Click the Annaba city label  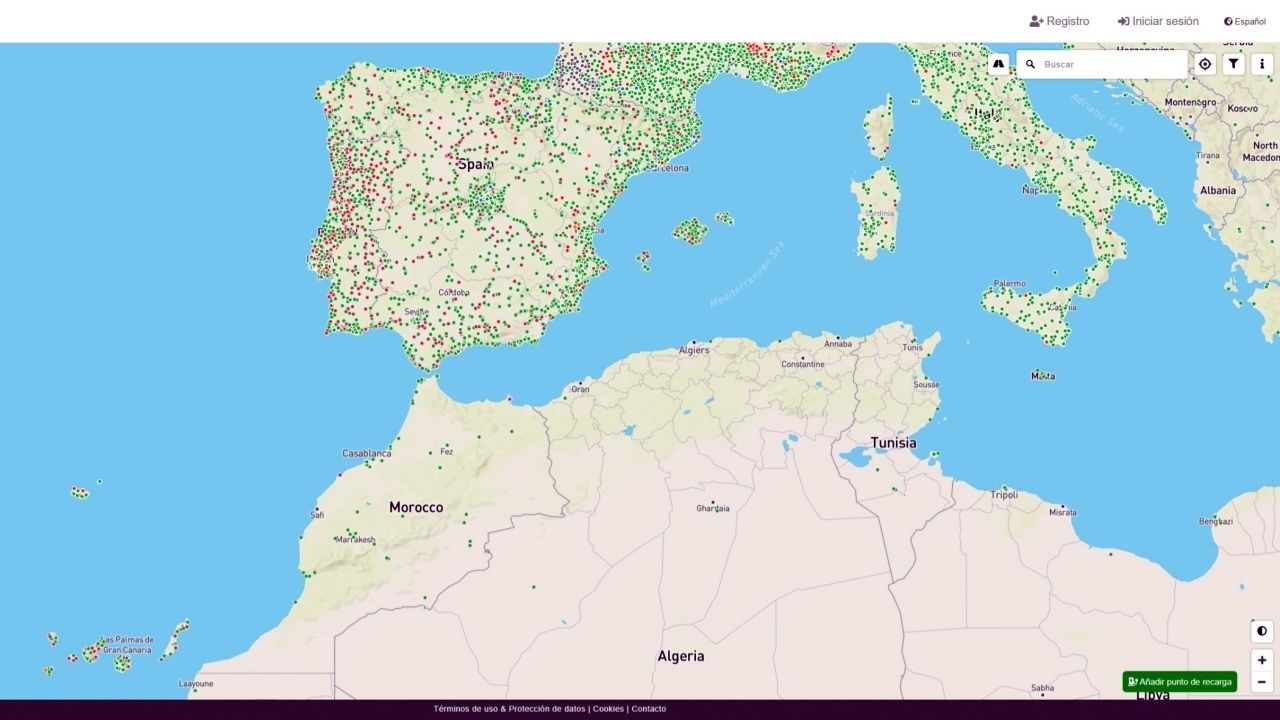838,344
